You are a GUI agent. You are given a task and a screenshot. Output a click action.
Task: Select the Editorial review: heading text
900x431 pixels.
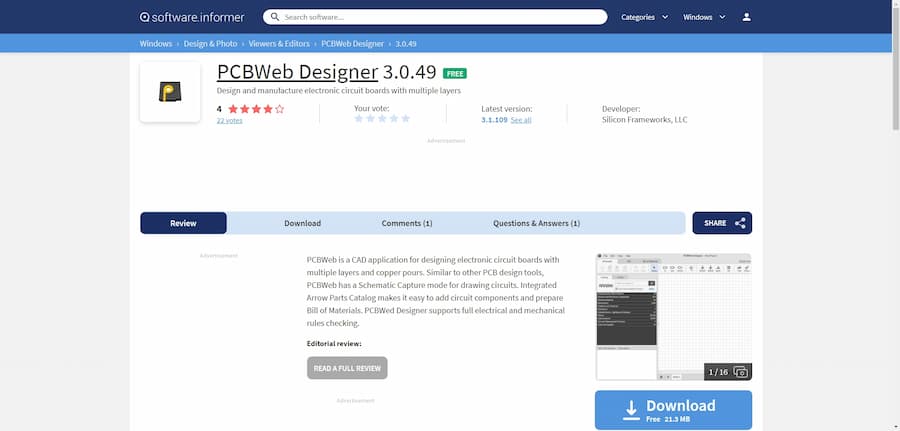click(x=334, y=344)
